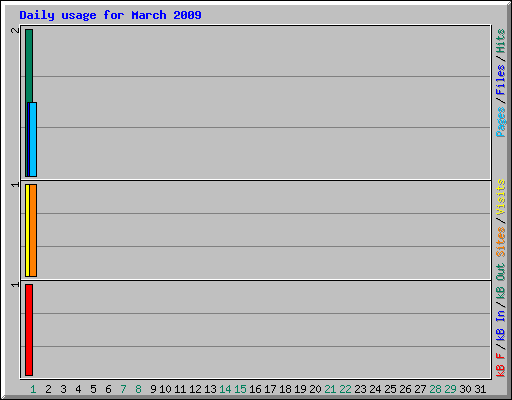Select the yellow Visits bar for day 1
This screenshot has height=400, width=512.
[27, 230]
